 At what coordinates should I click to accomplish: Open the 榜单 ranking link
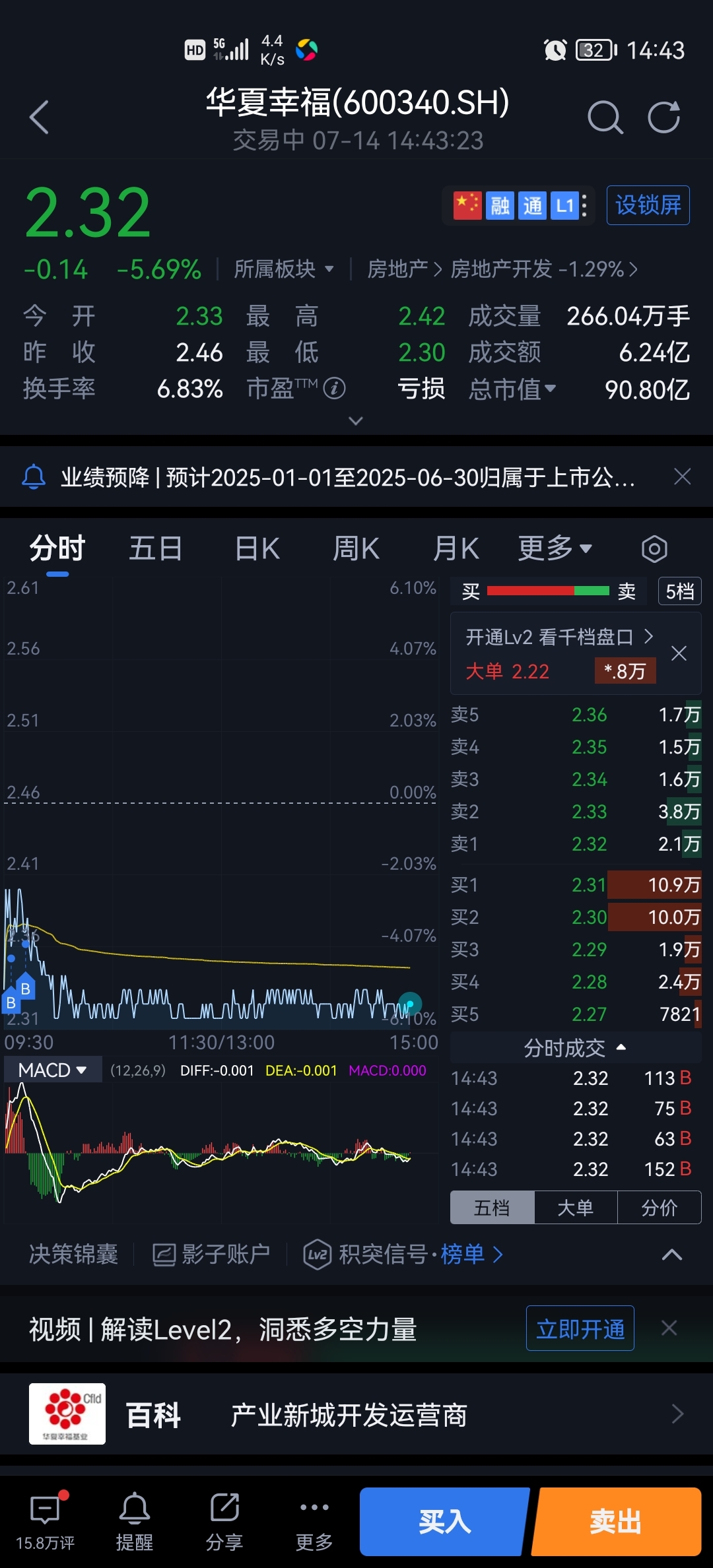tap(471, 1254)
